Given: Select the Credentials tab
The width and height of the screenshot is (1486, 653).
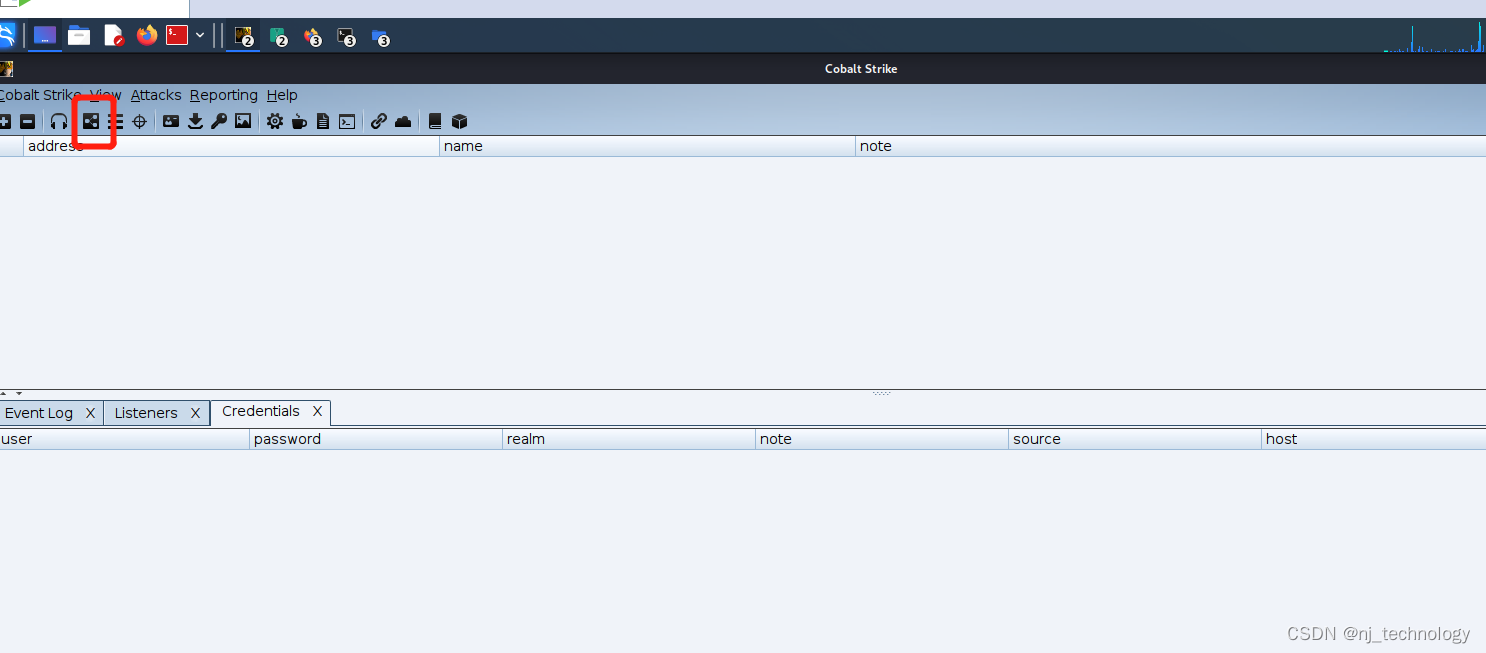Looking at the screenshot, I should [x=261, y=411].
